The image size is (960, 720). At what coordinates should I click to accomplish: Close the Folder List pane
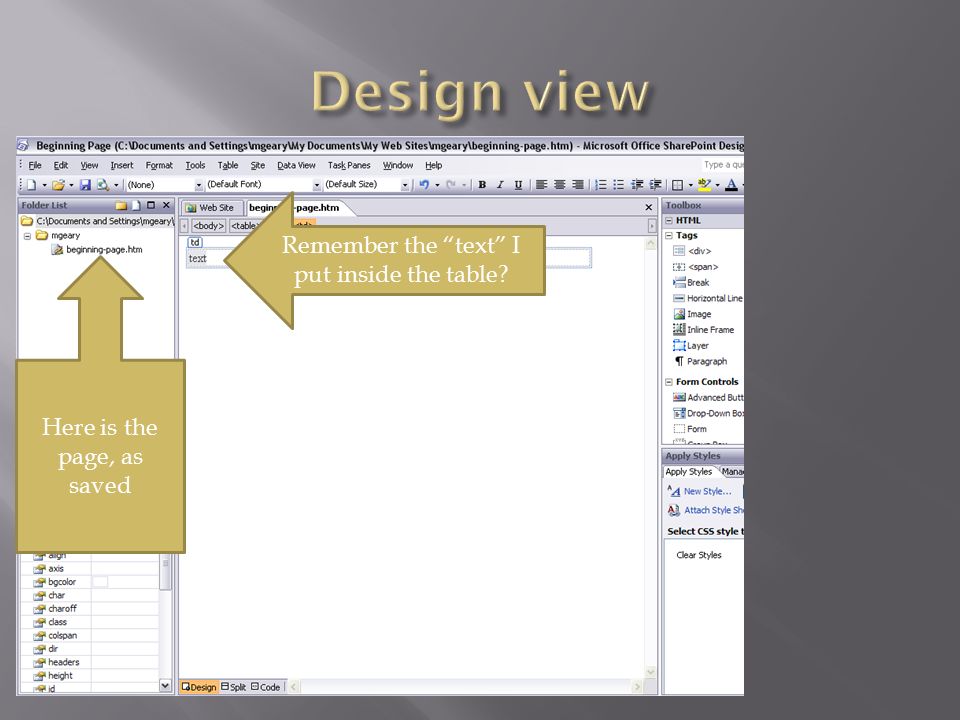pyautogui.click(x=166, y=205)
